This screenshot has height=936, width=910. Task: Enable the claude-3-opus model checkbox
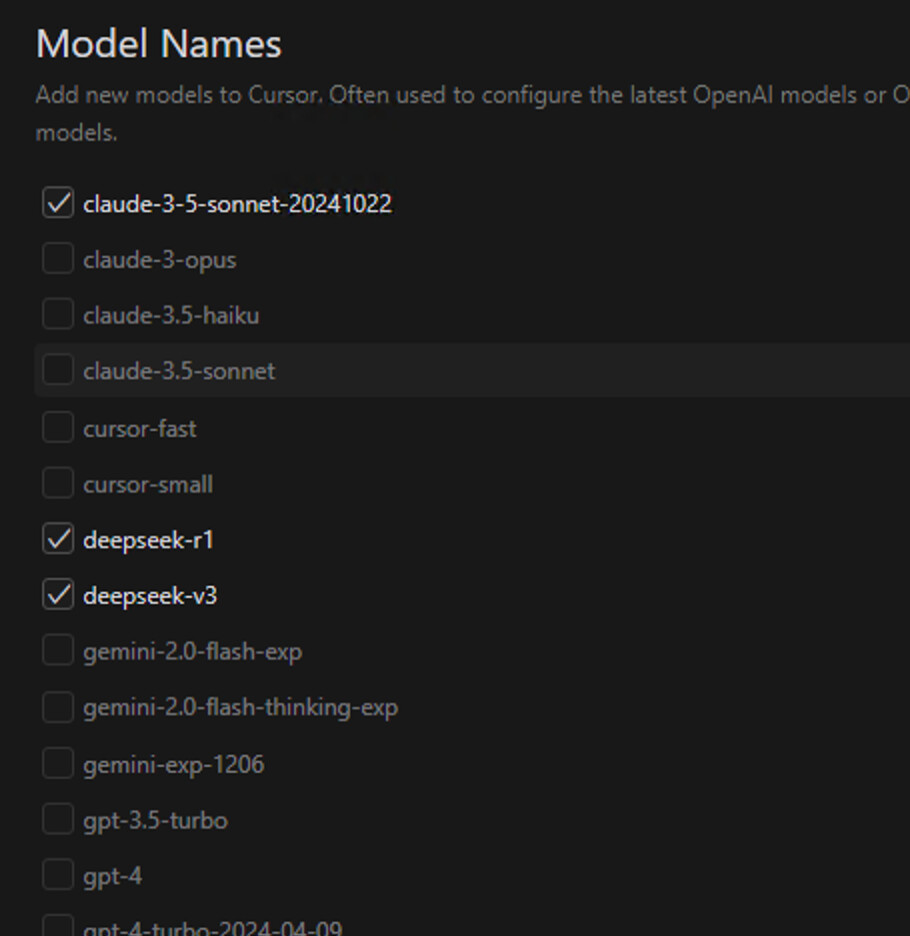point(58,259)
